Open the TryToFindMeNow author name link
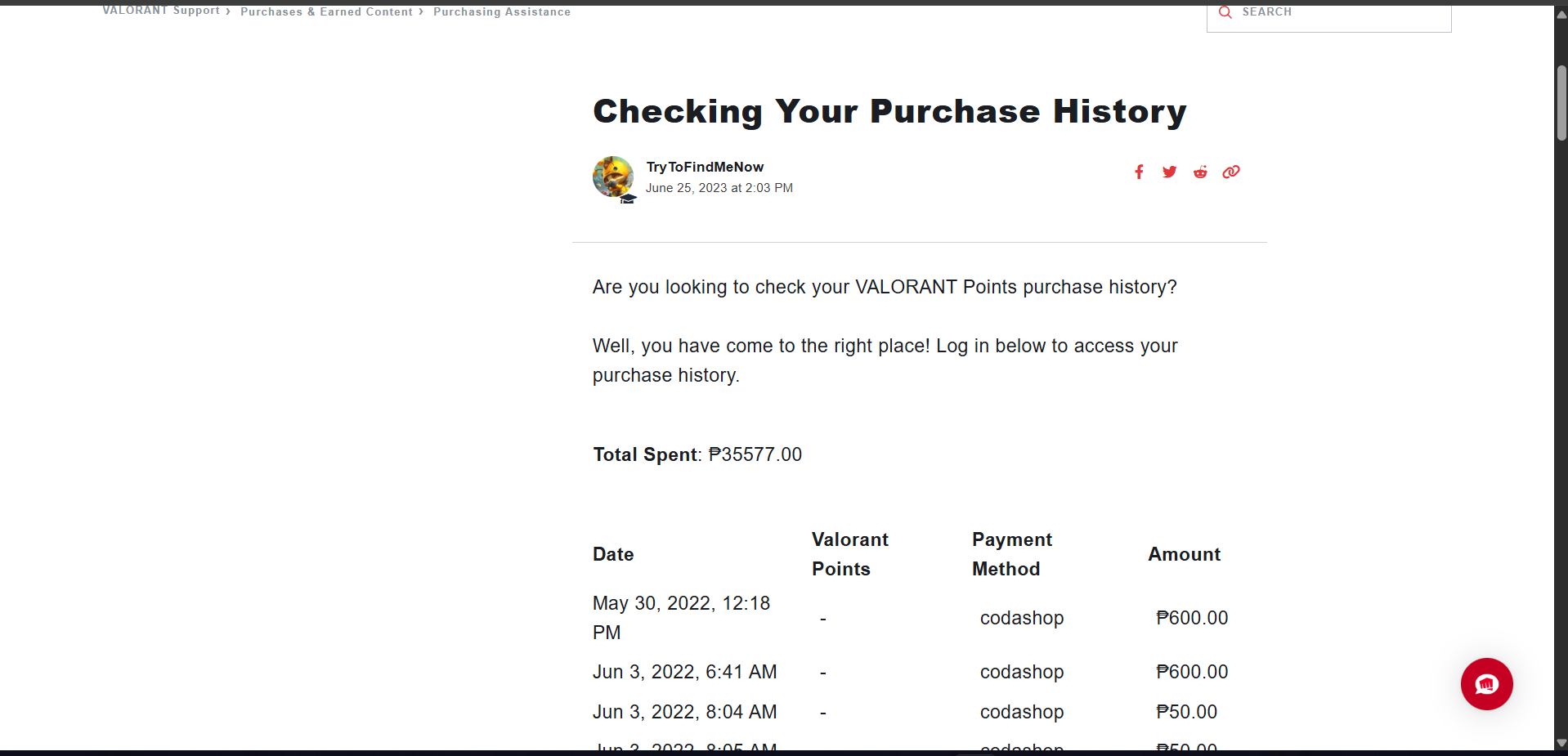Screen dimensions: 1568x756 tap(705, 167)
